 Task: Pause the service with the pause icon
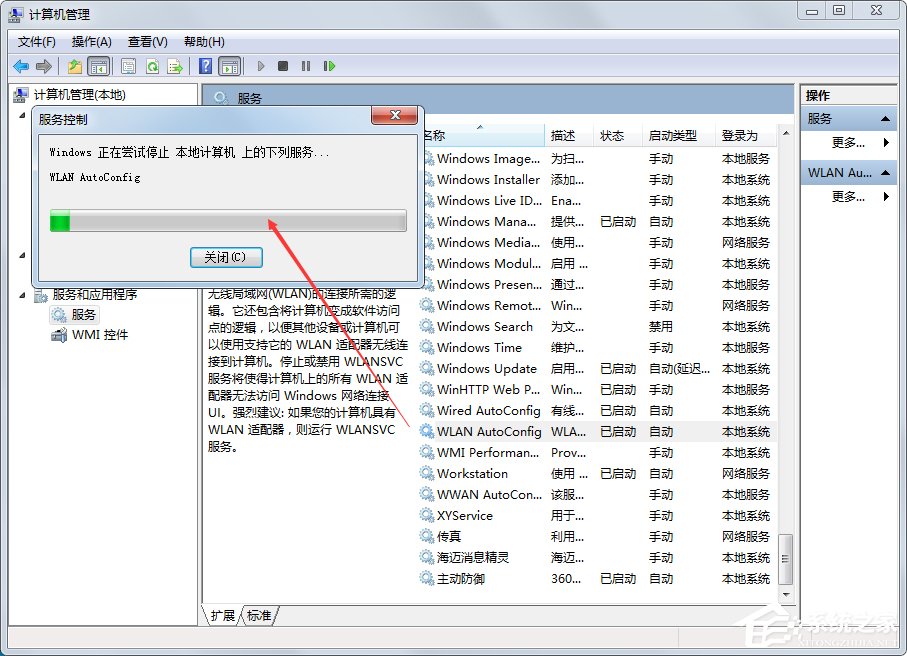(x=306, y=66)
